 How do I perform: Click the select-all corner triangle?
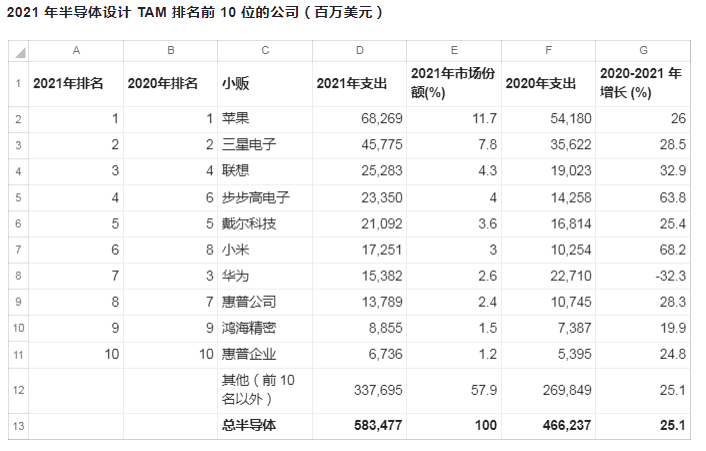[19, 50]
